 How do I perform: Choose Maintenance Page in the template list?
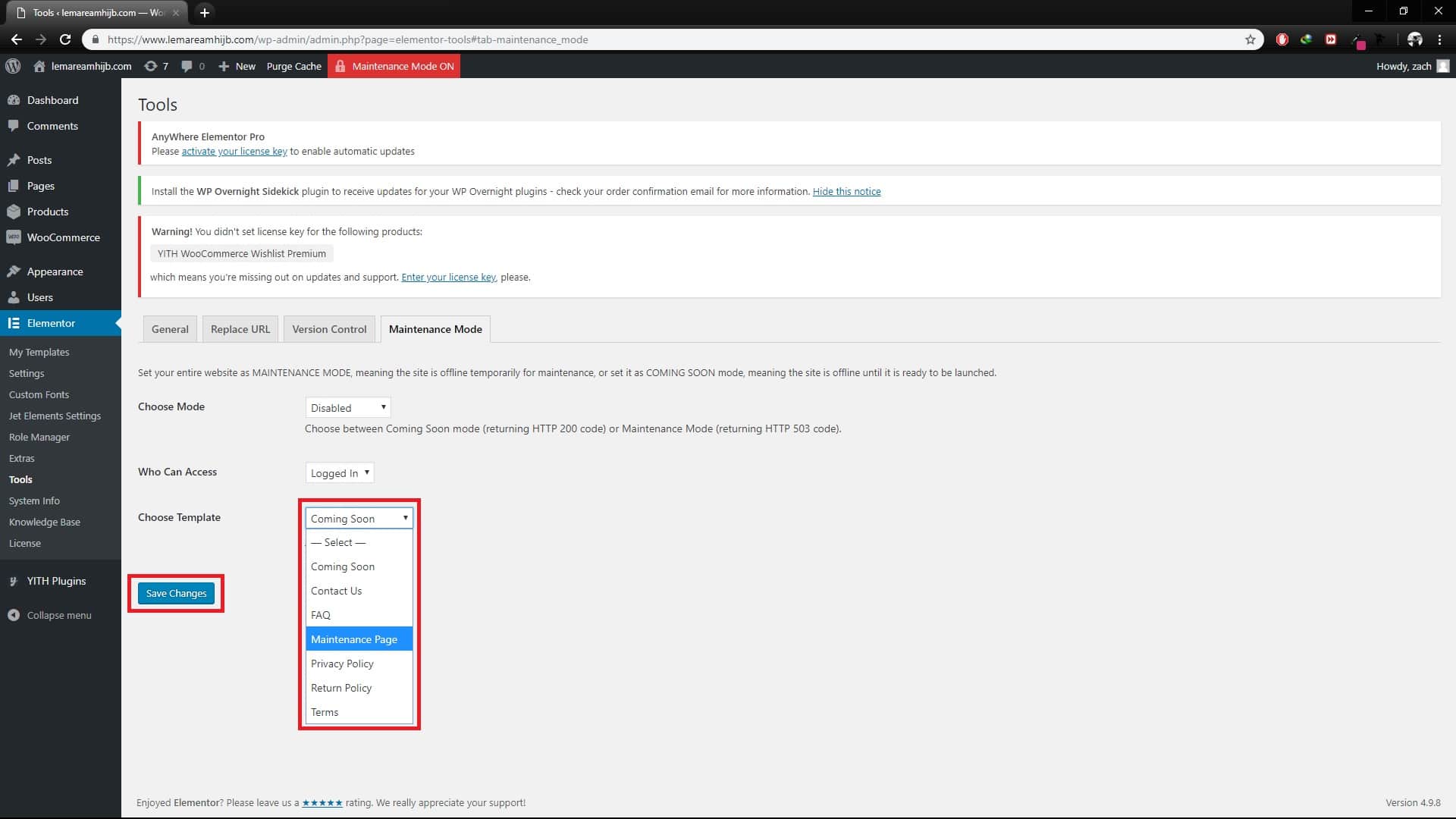359,639
